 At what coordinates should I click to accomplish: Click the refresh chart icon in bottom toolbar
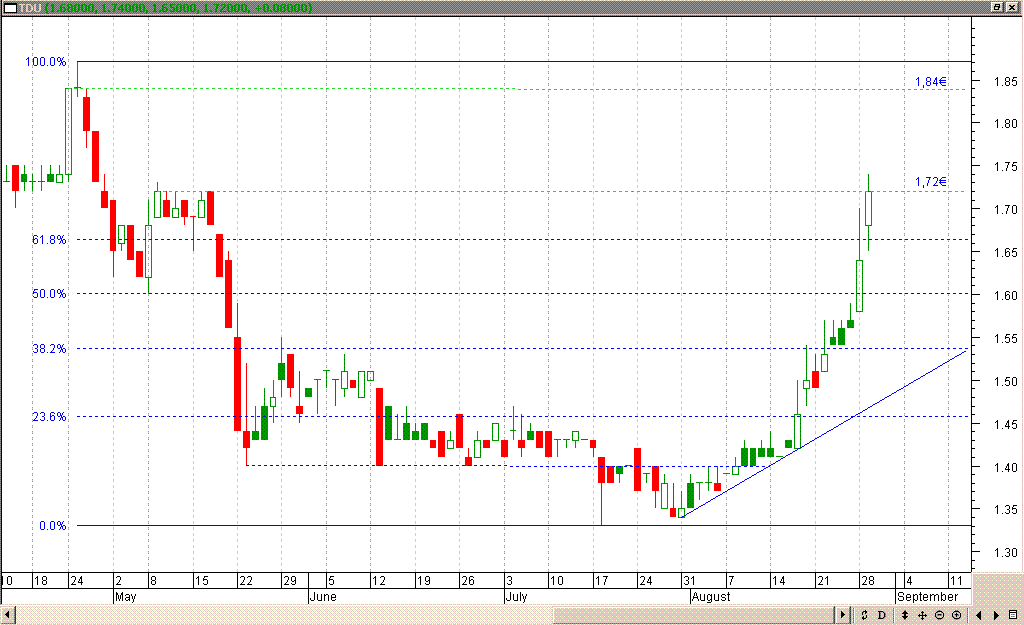point(864,615)
